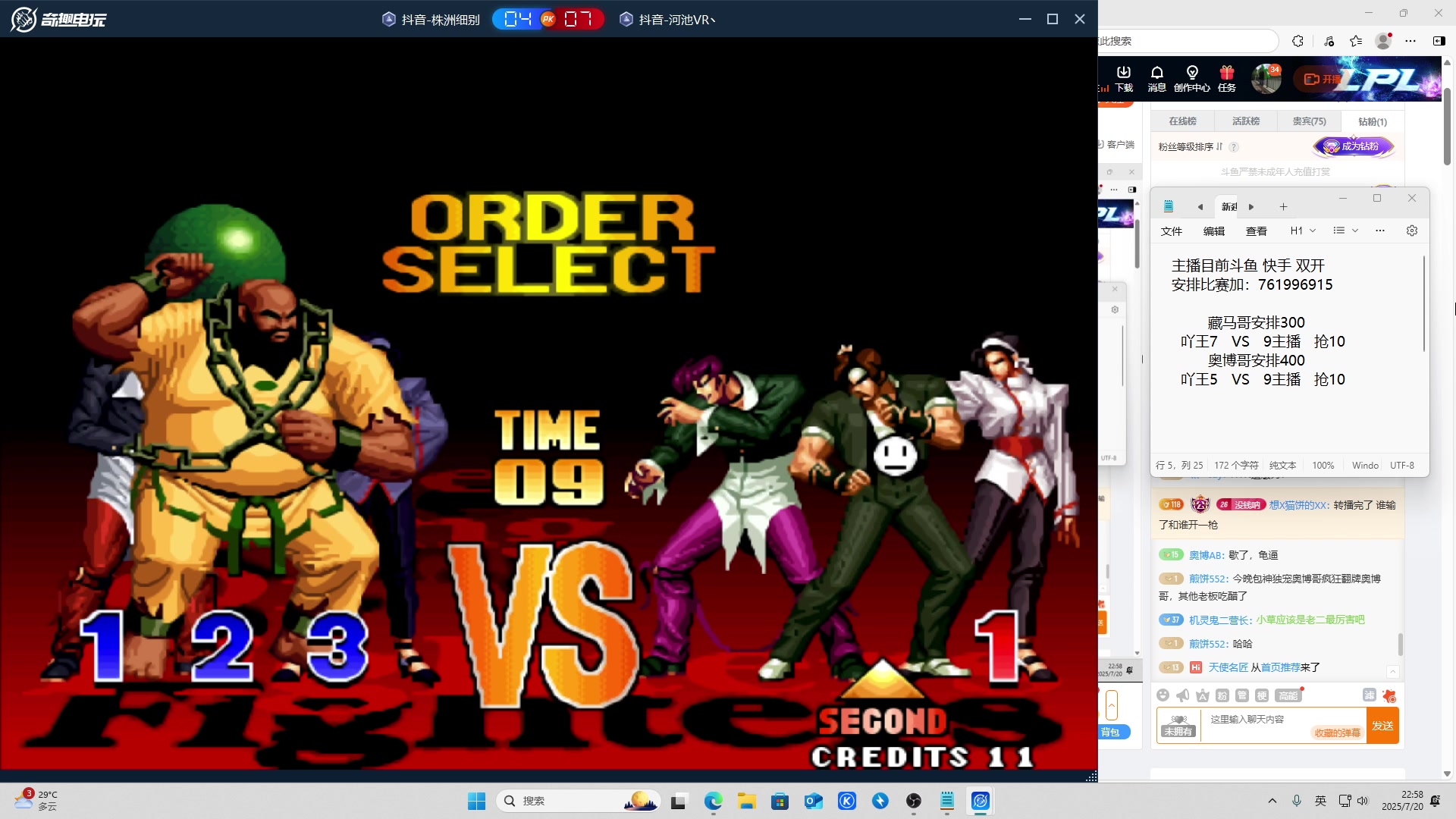Open the 编辑 menu in Notepad
Image resolution: width=1456 pixels, height=819 pixels.
pyautogui.click(x=1214, y=231)
